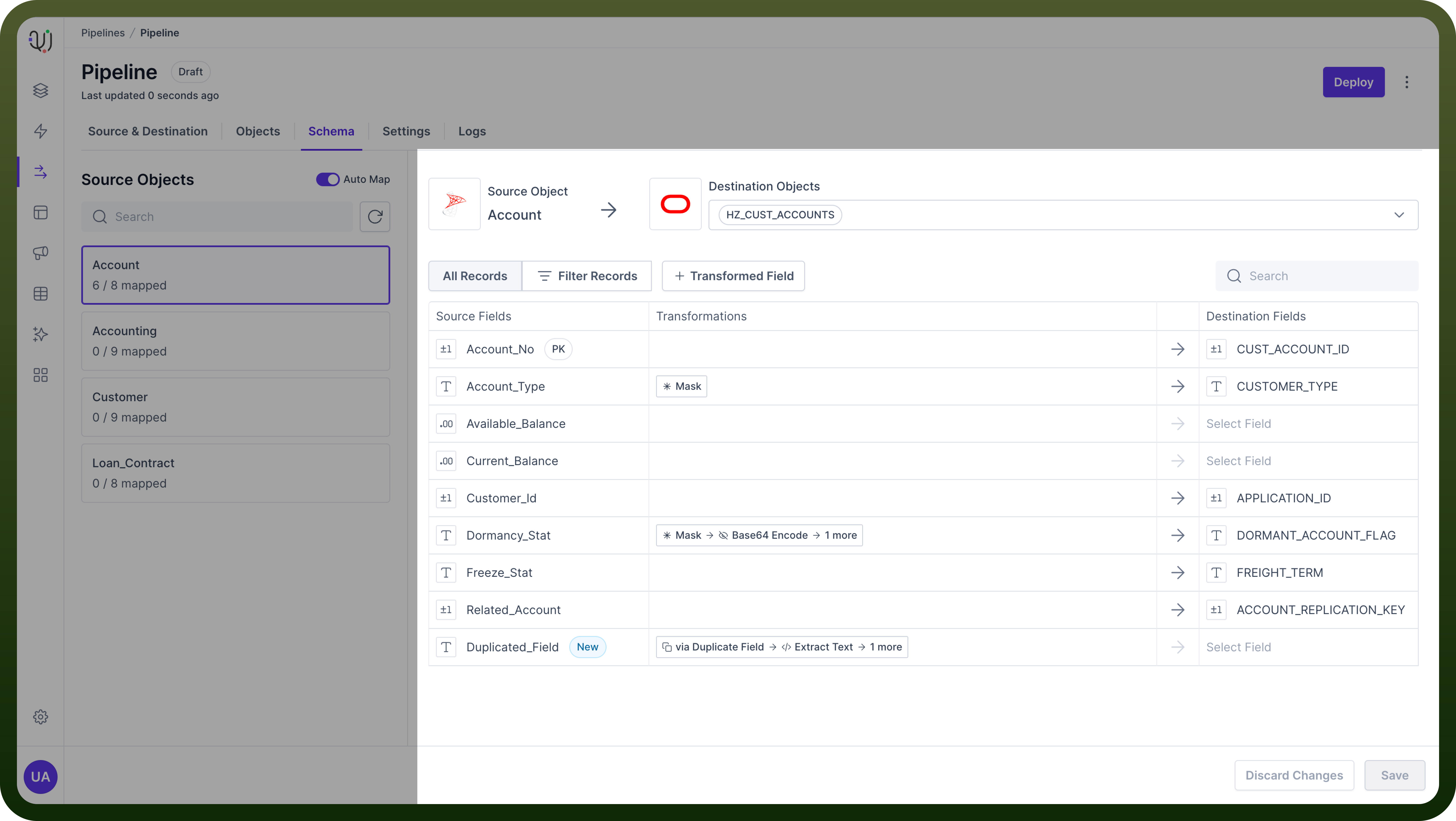Click the Duplicated_Field text type icon

[x=446, y=647]
